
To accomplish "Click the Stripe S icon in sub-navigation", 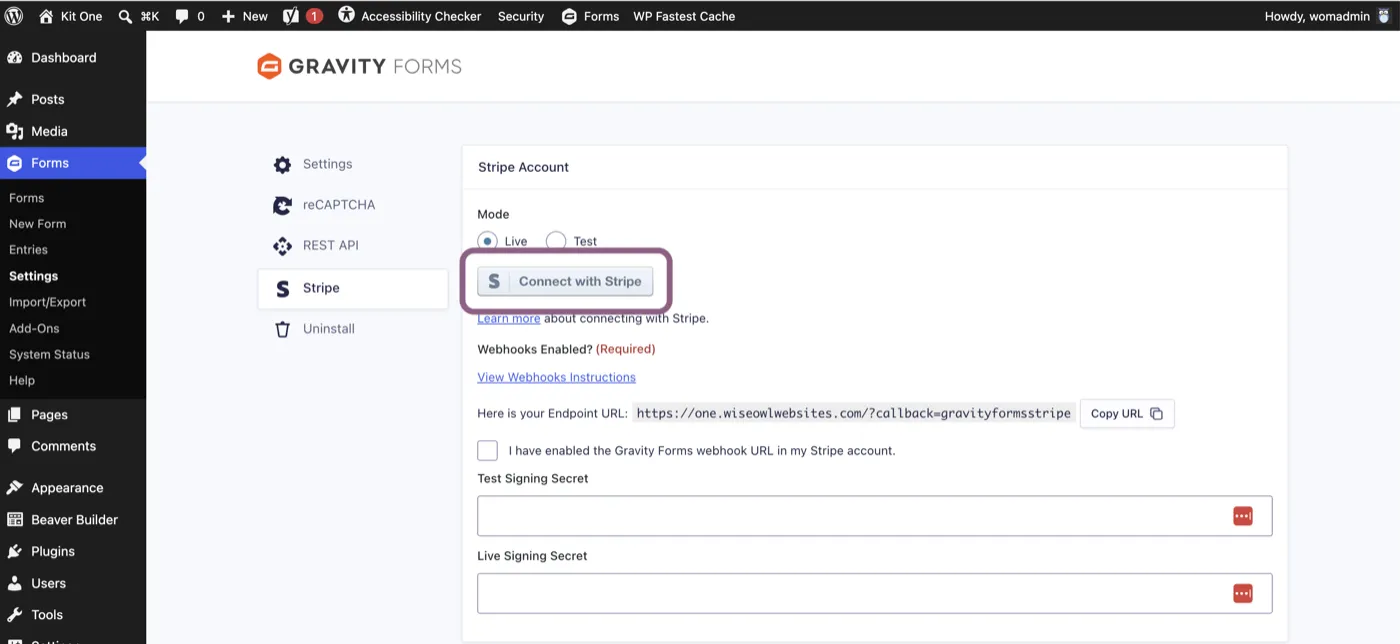I will pyautogui.click(x=282, y=288).
